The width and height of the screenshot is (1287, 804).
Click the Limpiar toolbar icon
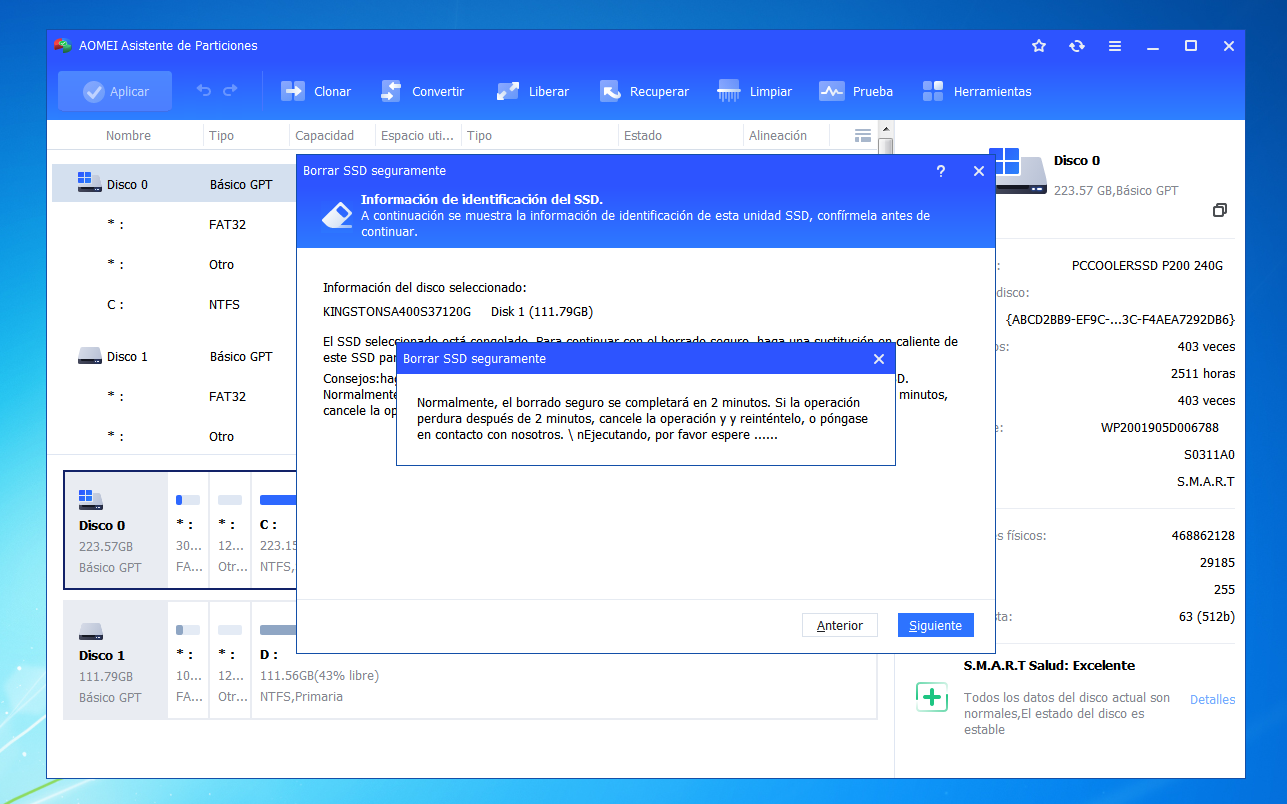click(x=729, y=91)
